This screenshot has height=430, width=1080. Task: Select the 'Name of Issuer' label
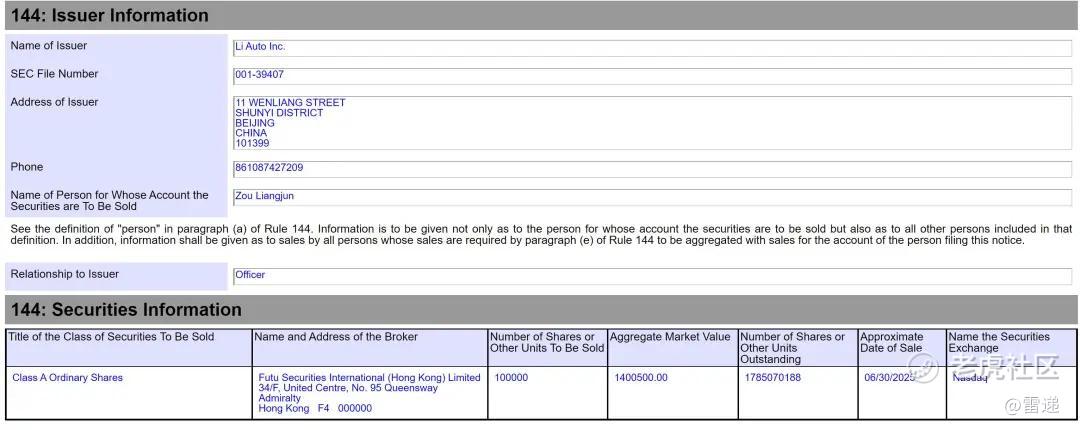pos(49,45)
